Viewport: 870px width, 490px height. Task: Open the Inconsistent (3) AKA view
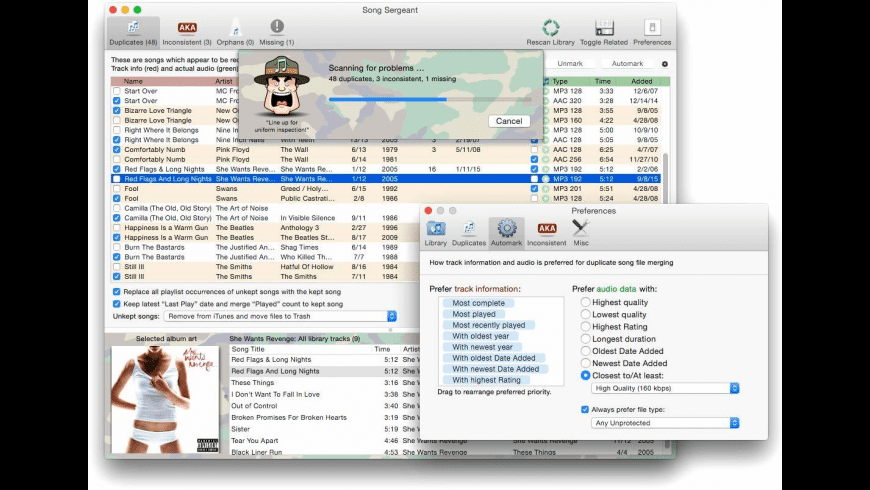point(187,33)
